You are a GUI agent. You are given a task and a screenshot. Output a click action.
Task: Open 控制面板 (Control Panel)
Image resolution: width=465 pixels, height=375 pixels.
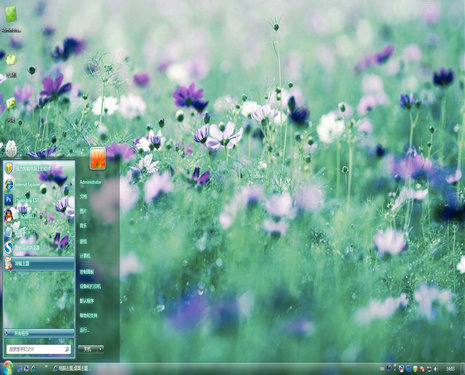click(87, 272)
